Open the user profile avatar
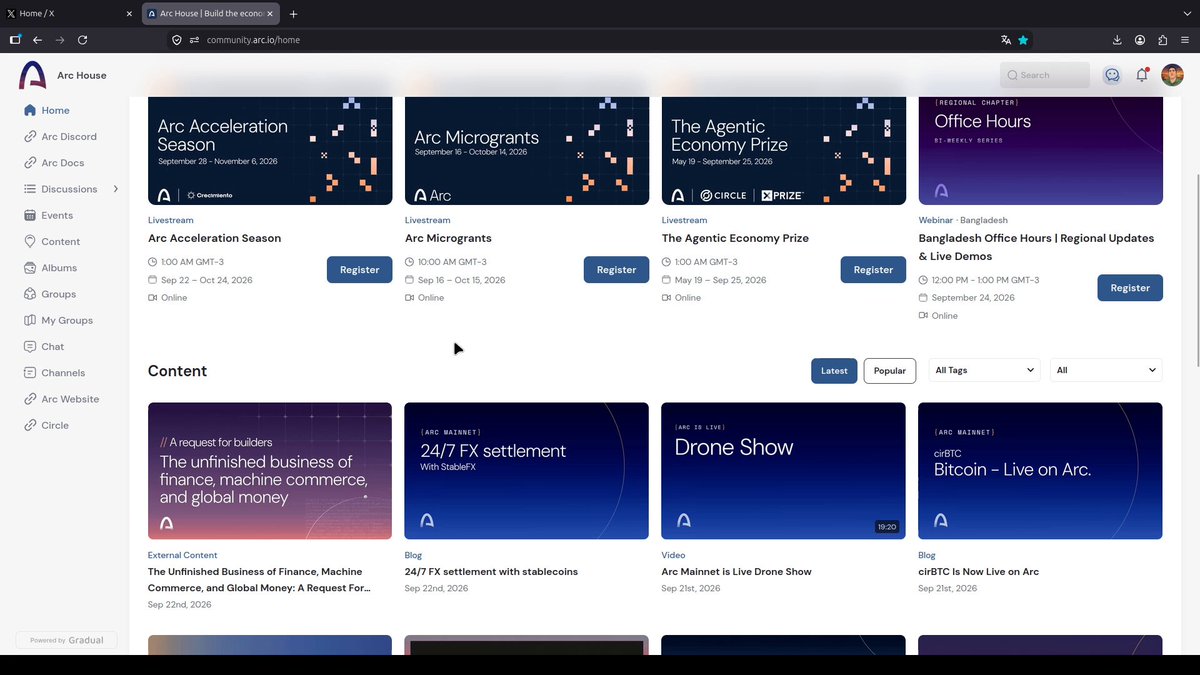The image size is (1200, 675). [1172, 75]
